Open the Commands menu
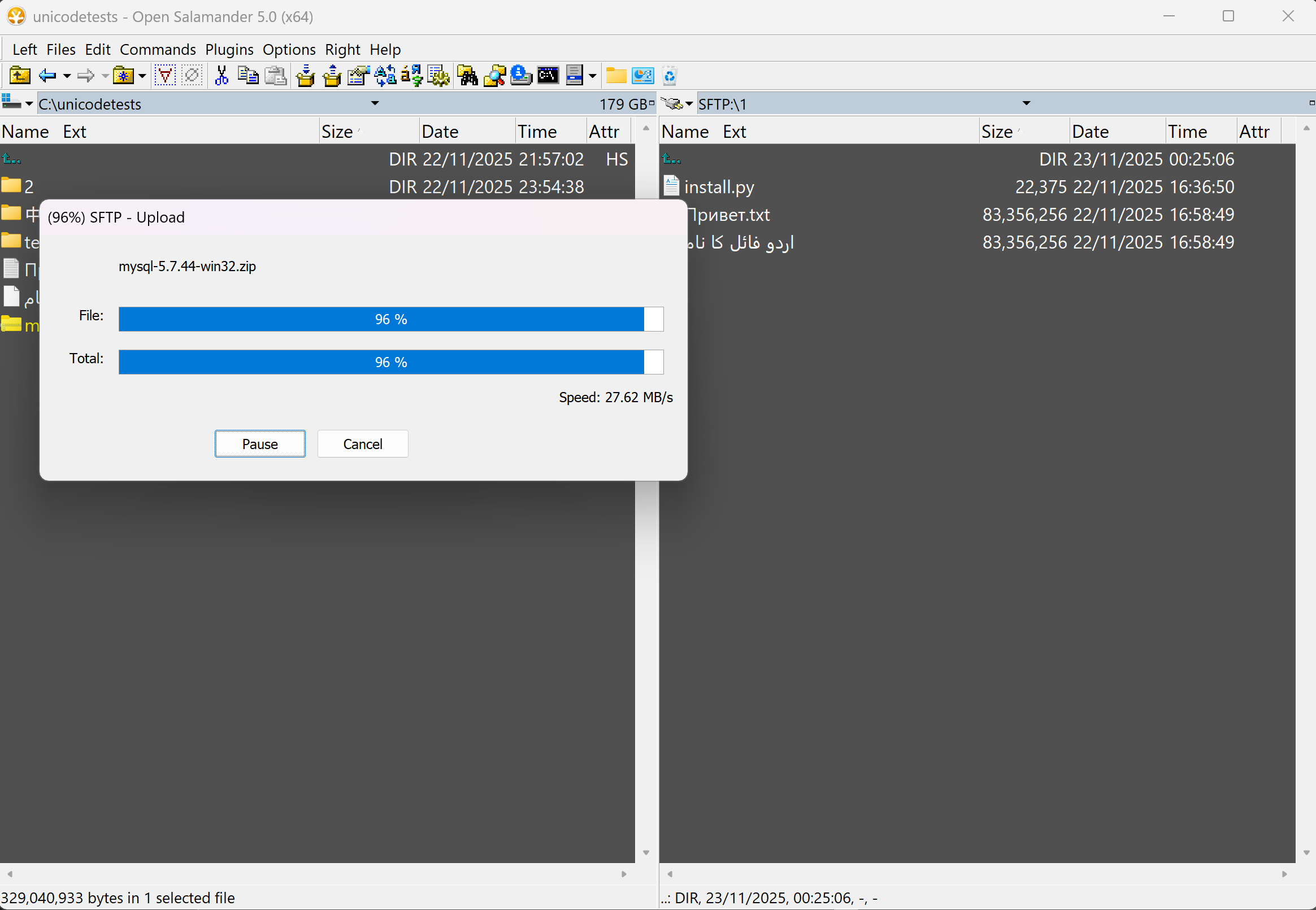This screenshot has height=910, width=1316. click(158, 50)
